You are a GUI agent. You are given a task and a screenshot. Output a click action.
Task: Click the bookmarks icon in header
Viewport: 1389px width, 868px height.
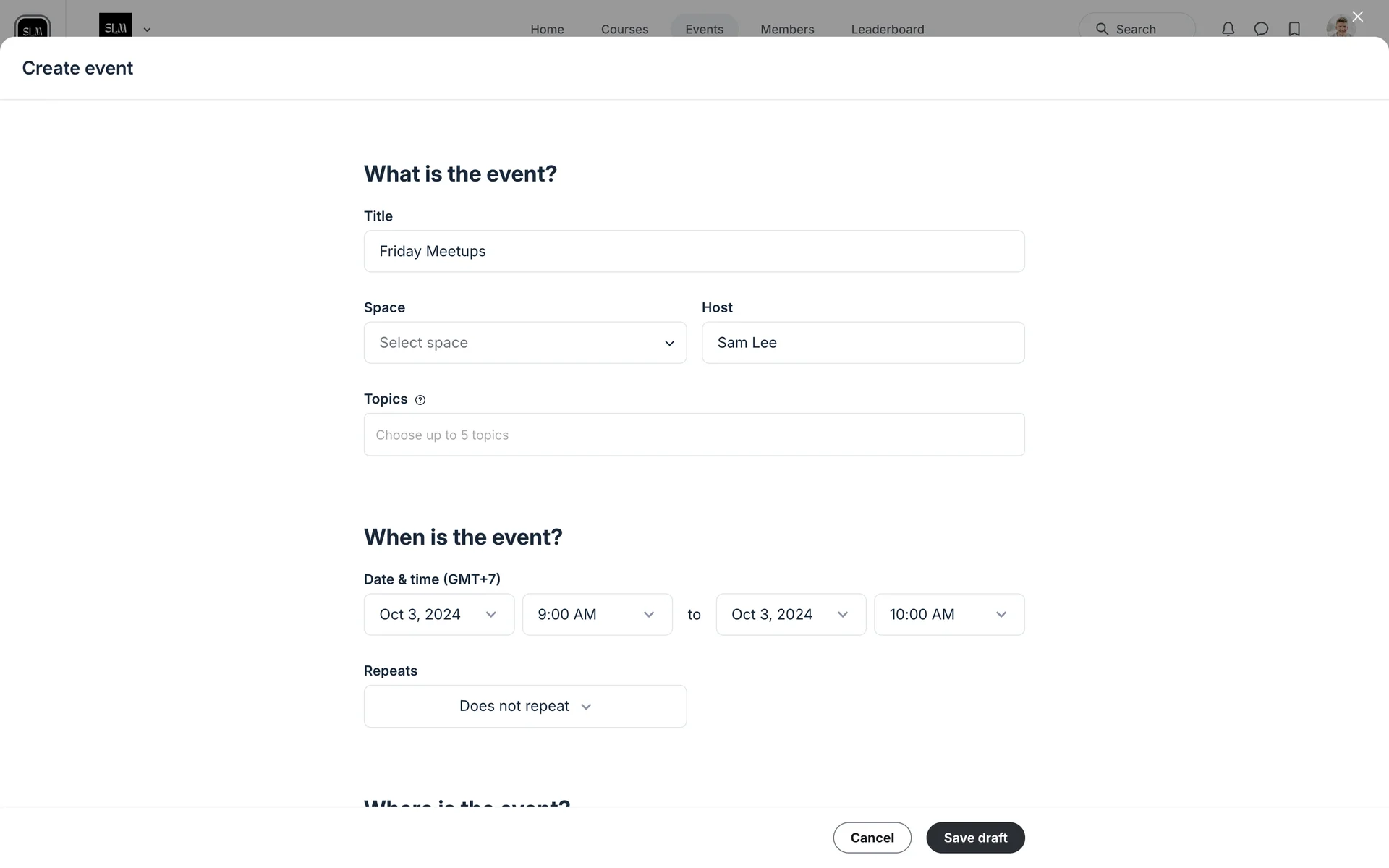(1294, 29)
